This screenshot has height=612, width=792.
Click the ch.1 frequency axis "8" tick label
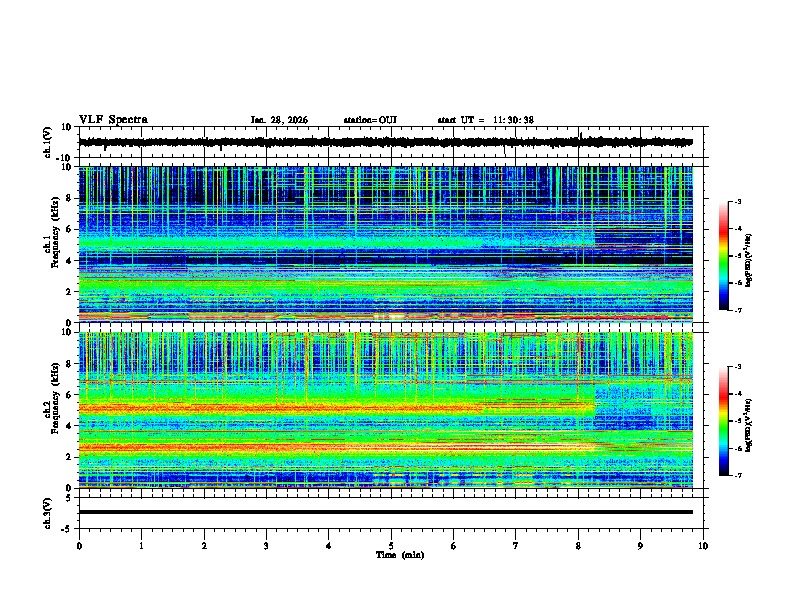coord(69,198)
